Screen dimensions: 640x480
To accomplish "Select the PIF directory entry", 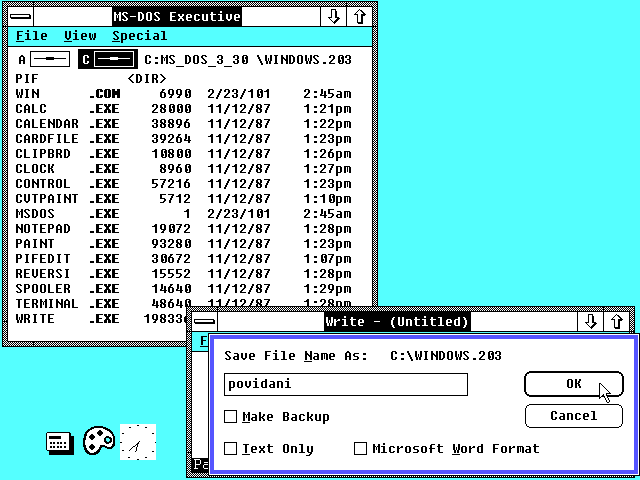I will point(91,78).
